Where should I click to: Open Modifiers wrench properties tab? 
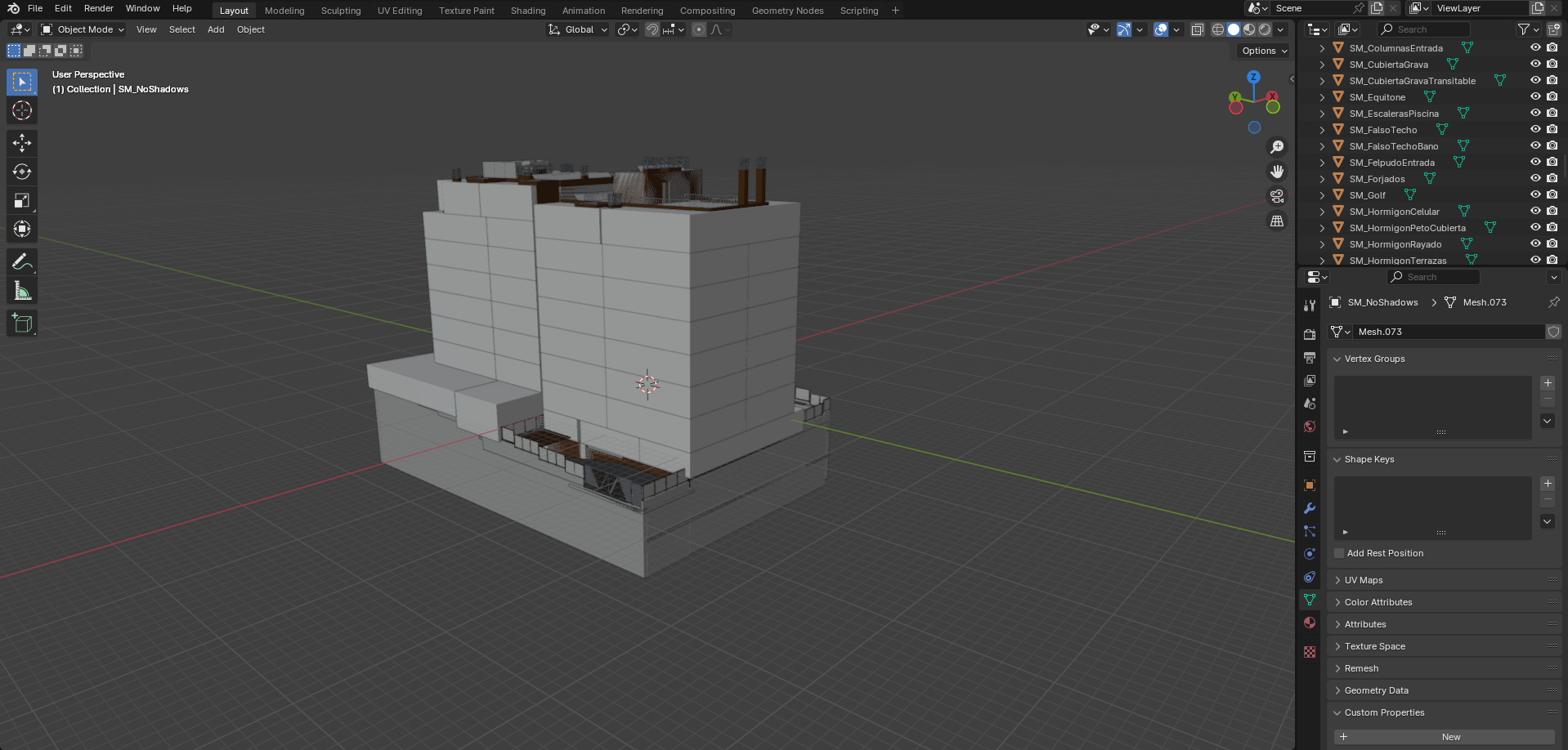1310,508
